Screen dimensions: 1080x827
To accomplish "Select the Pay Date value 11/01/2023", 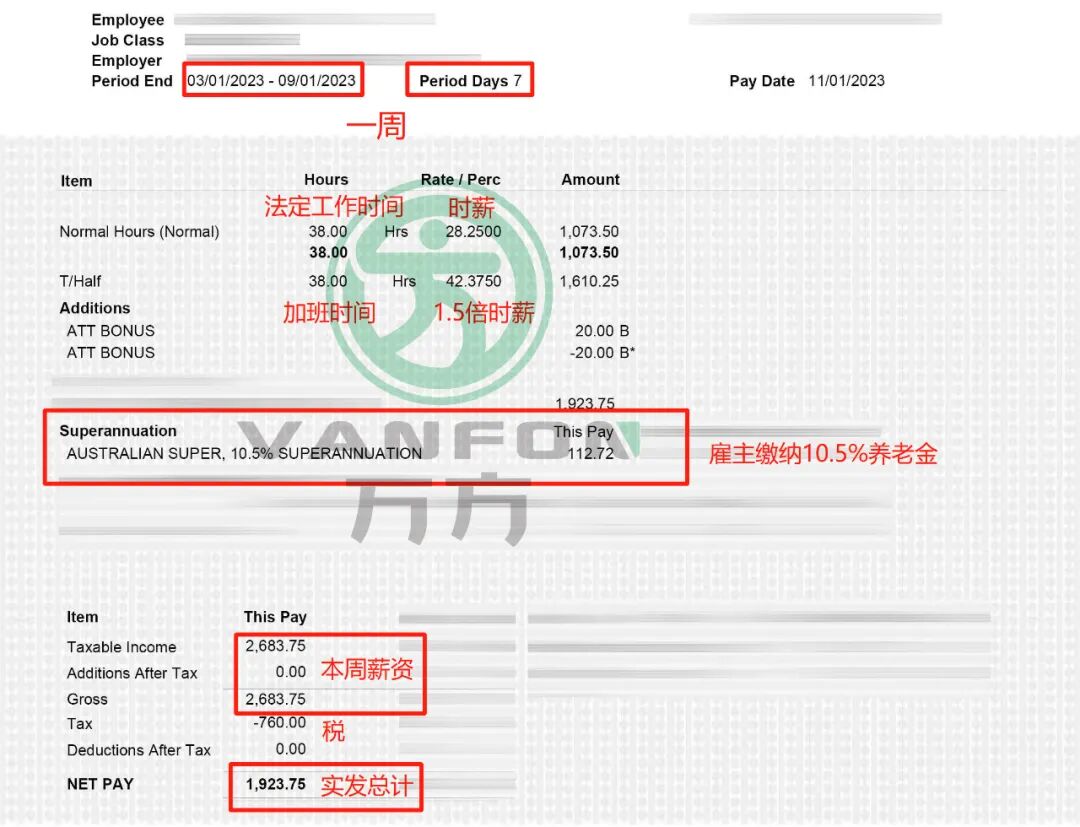I will 847,81.
